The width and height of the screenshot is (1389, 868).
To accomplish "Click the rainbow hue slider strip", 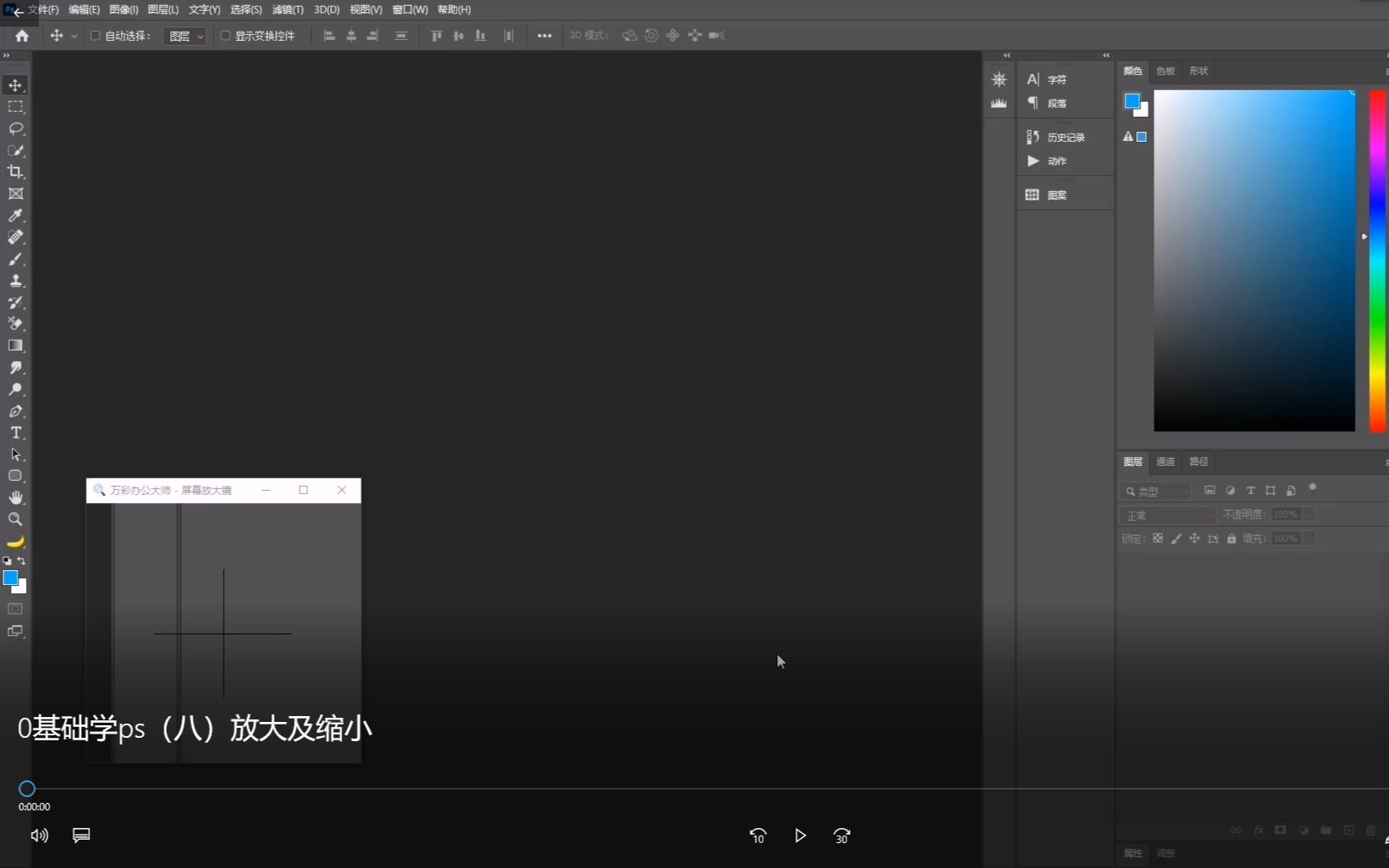I will [x=1378, y=260].
